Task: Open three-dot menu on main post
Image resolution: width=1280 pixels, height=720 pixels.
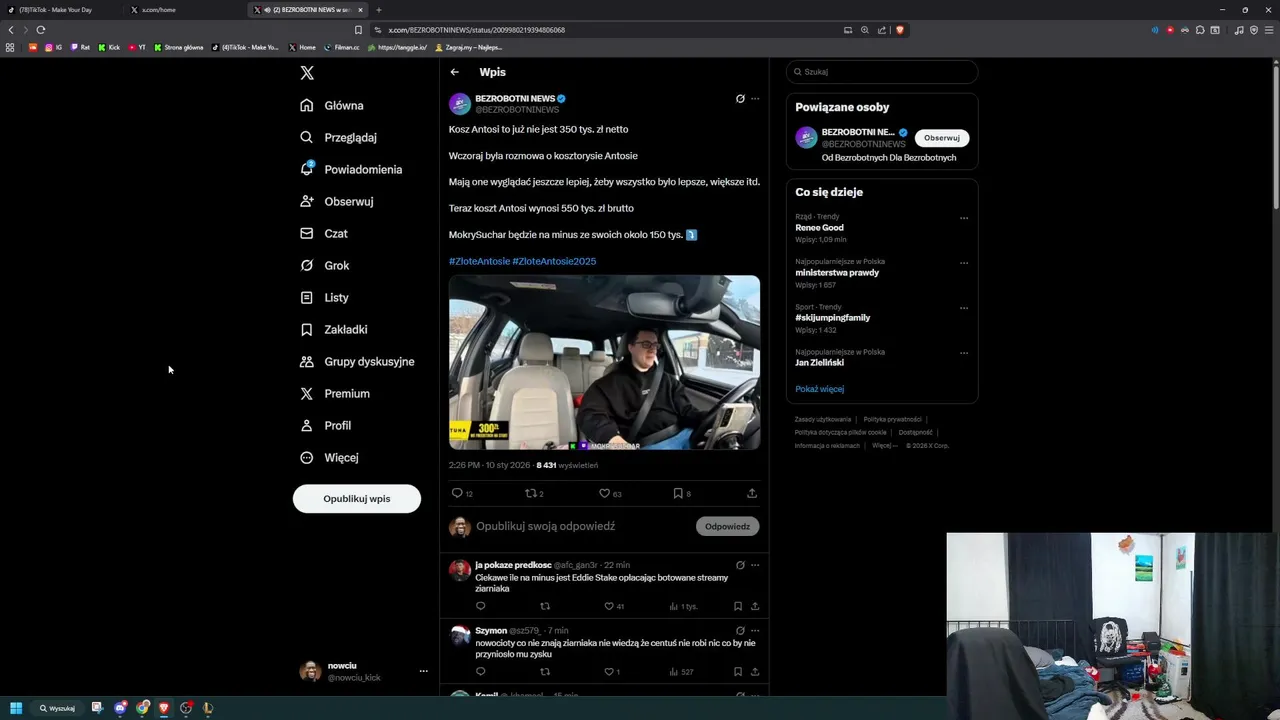Action: (x=755, y=98)
